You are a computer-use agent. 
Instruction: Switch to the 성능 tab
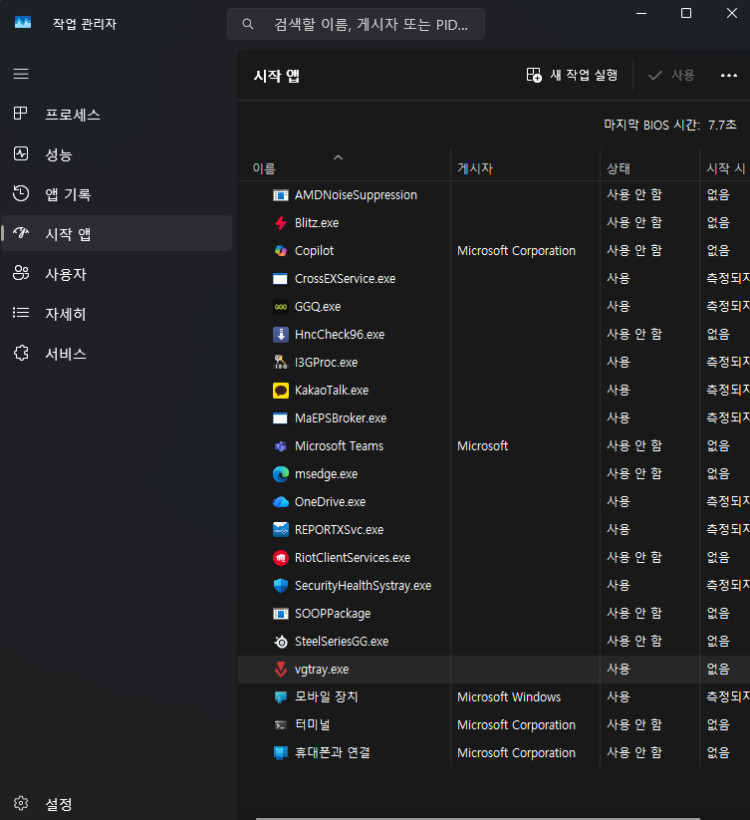click(x=58, y=155)
